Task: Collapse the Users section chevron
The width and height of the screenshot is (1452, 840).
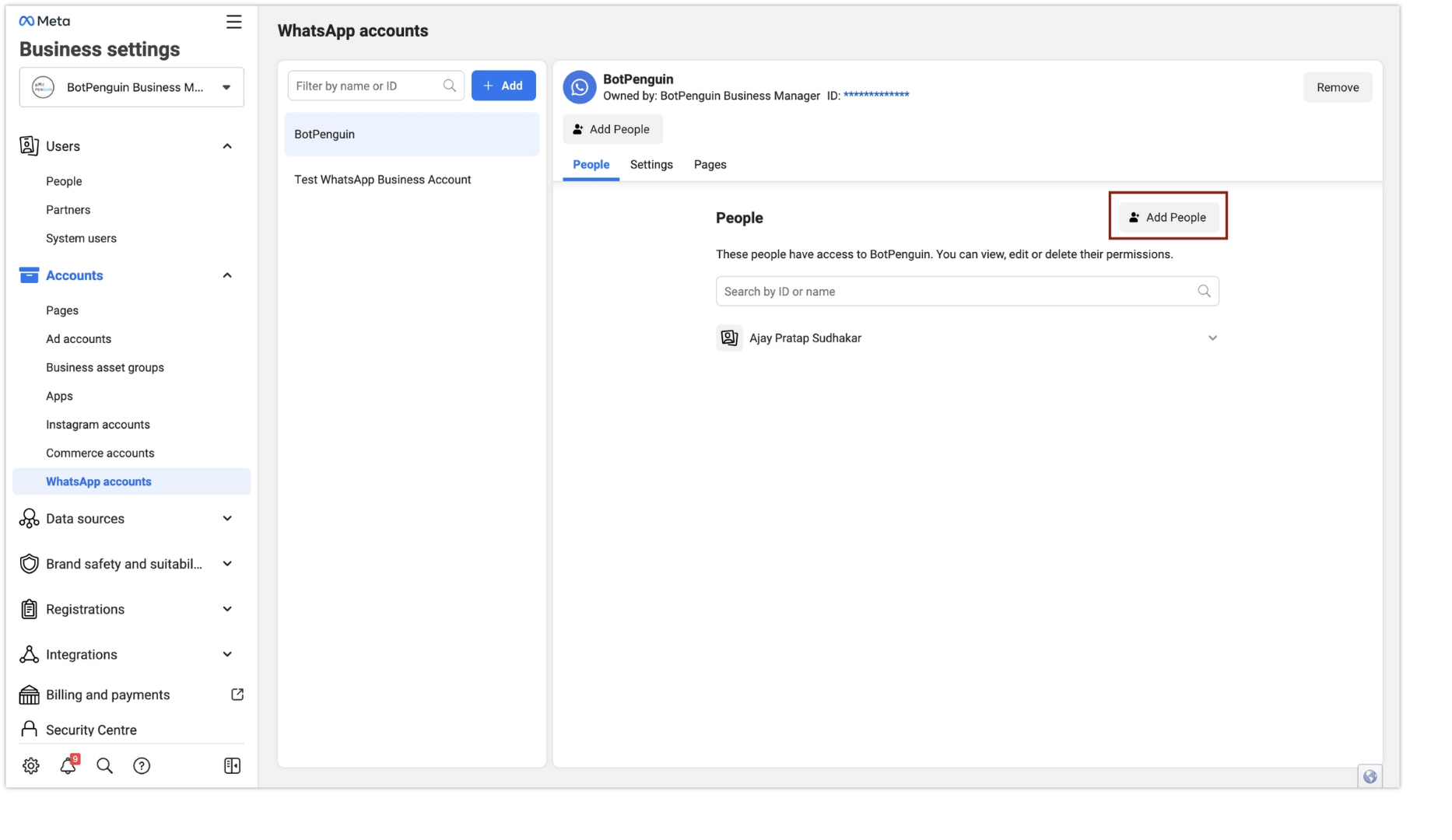Action: (227, 146)
